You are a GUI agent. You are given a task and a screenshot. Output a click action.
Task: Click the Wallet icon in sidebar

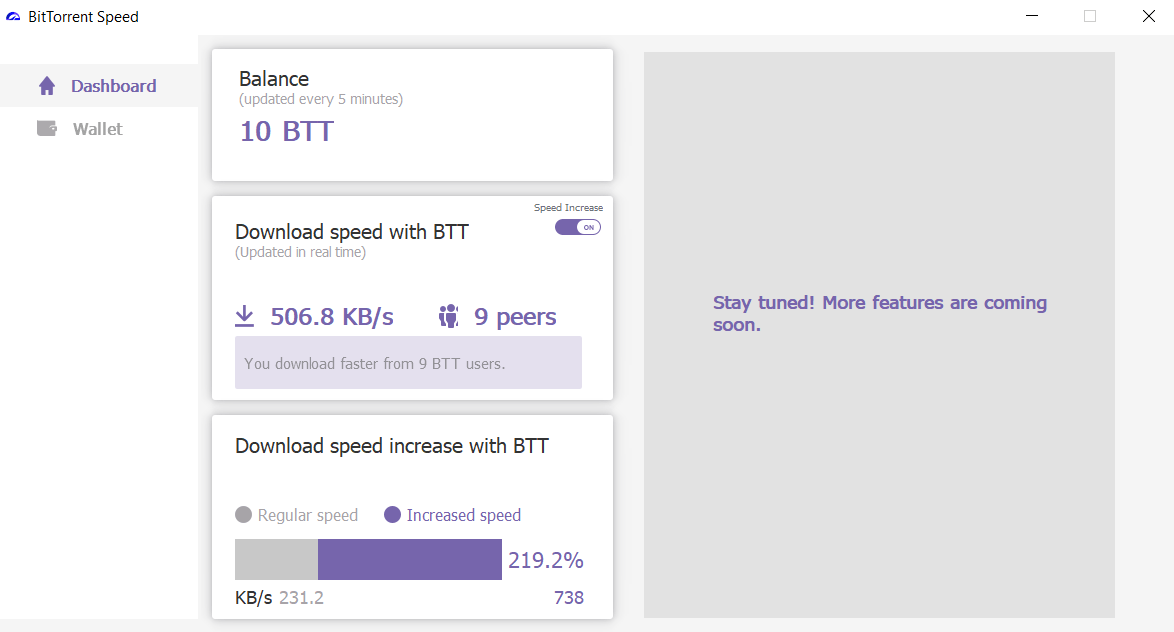[x=46, y=129]
